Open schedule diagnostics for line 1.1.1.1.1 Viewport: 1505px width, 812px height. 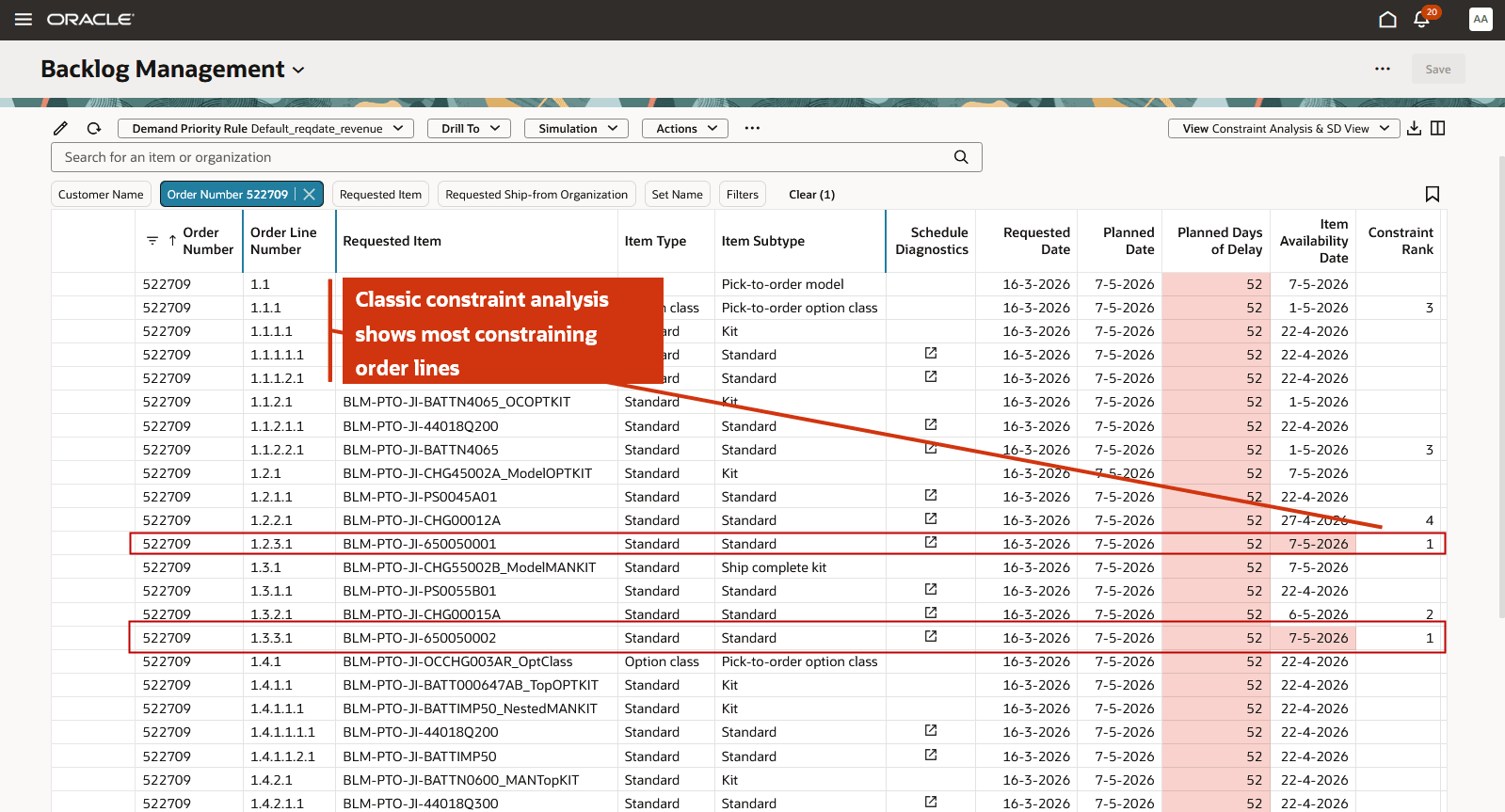click(931, 354)
